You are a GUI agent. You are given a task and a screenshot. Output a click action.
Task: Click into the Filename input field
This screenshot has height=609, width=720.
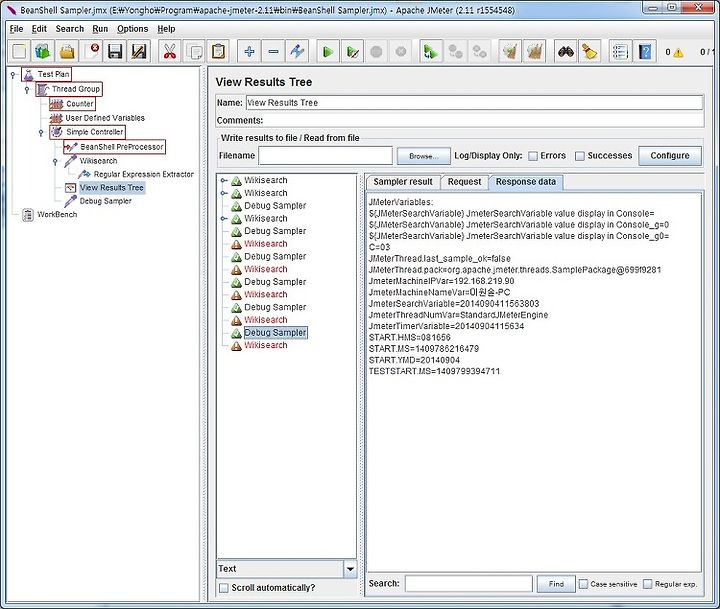[x=326, y=156]
